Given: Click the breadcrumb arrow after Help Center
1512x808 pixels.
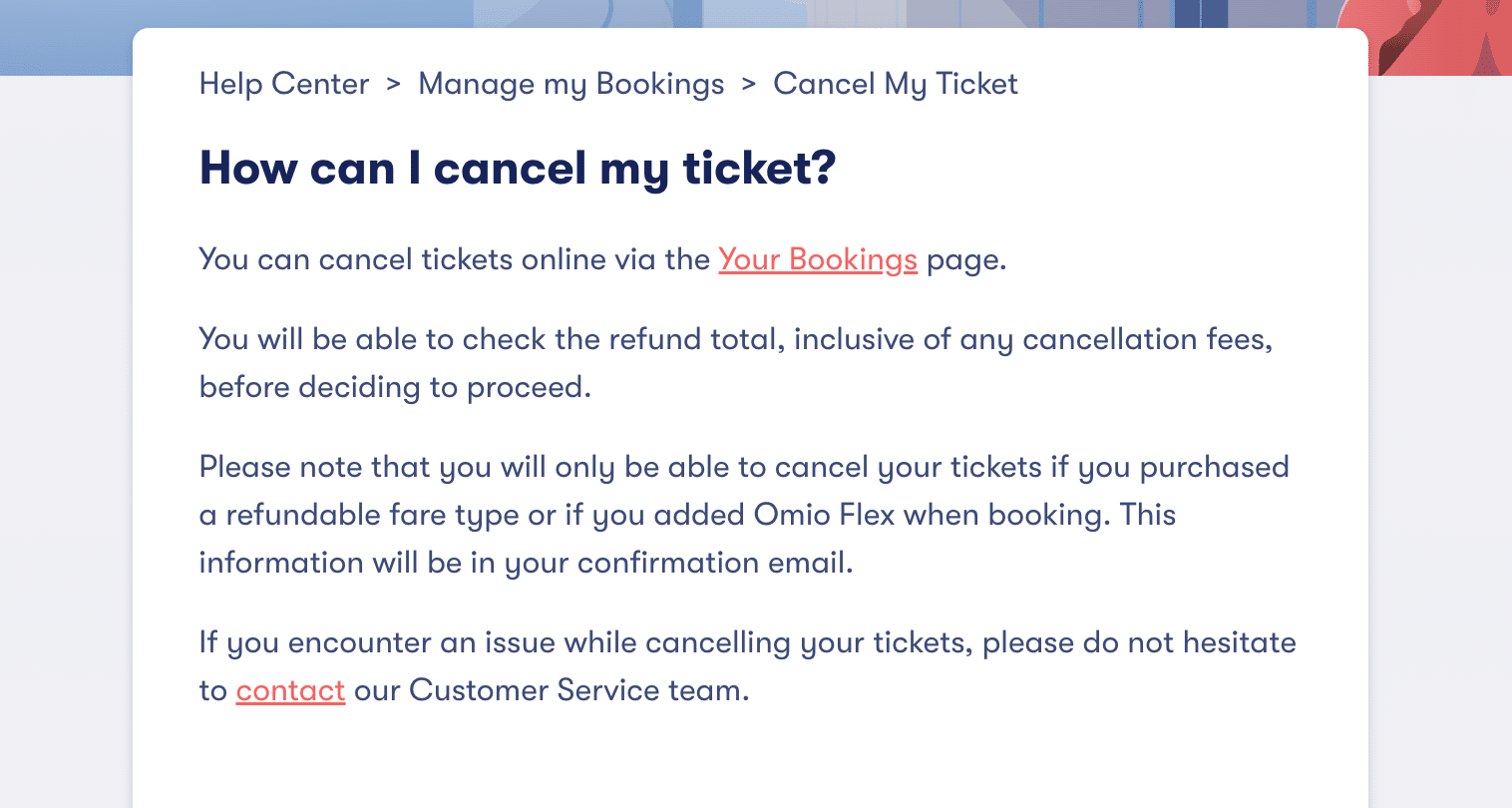Looking at the screenshot, I should click(394, 84).
